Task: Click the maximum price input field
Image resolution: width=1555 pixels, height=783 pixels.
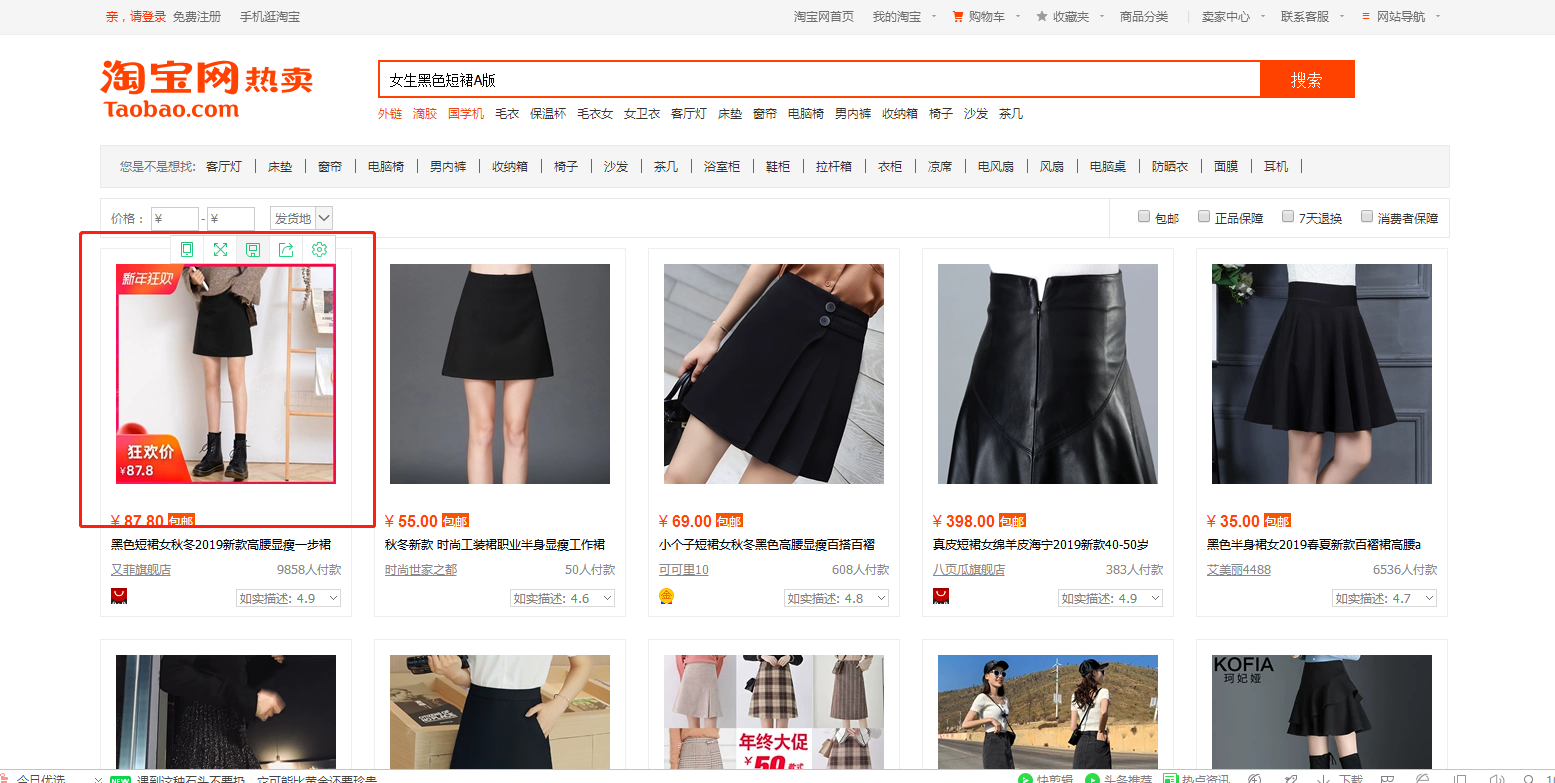Action: point(231,218)
